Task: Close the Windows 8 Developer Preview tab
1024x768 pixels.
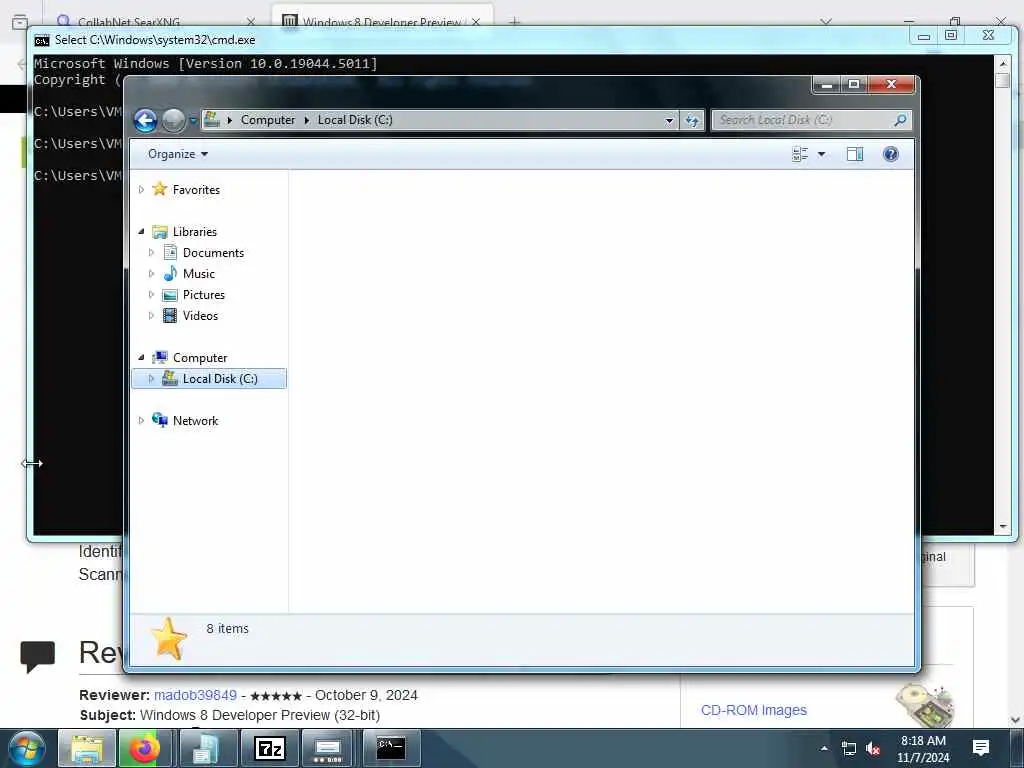Action: (476, 22)
